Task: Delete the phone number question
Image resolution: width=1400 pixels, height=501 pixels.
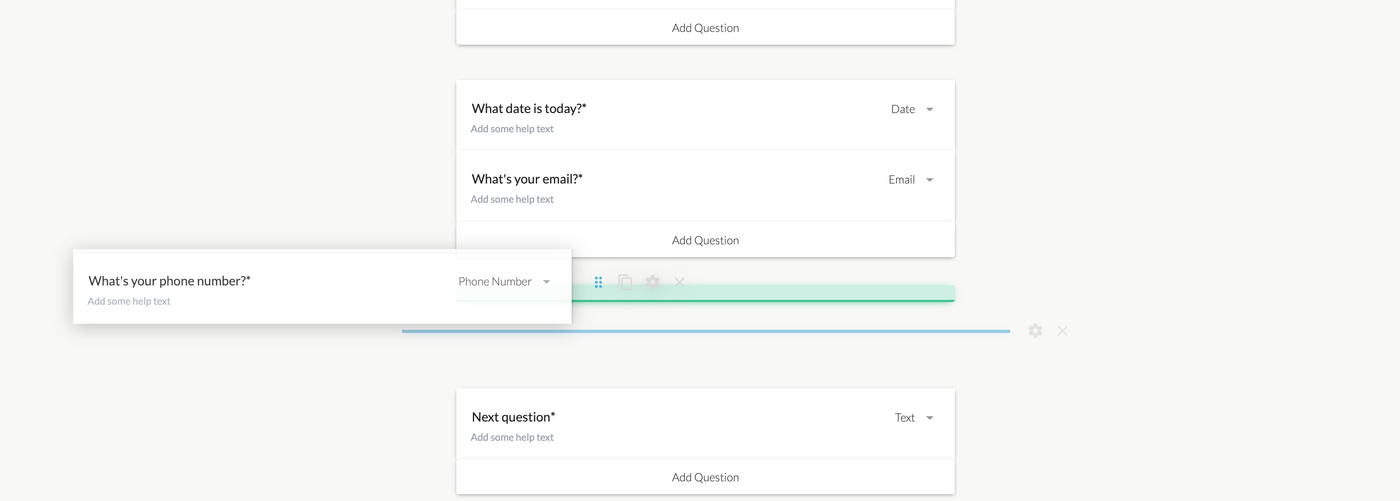Action: [679, 282]
